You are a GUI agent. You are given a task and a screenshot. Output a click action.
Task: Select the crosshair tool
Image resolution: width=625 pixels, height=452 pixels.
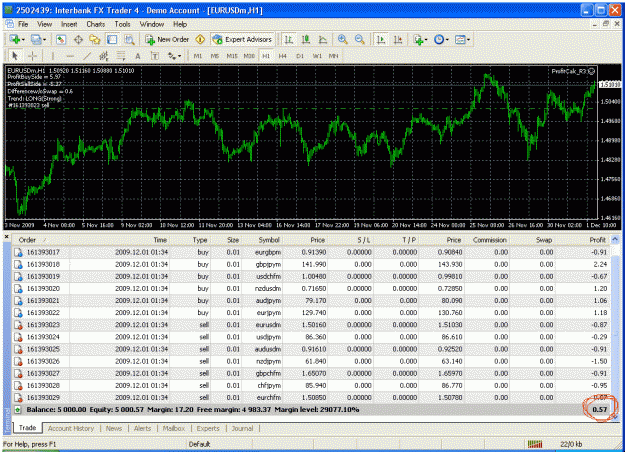pyautogui.click(x=32, y=56)
